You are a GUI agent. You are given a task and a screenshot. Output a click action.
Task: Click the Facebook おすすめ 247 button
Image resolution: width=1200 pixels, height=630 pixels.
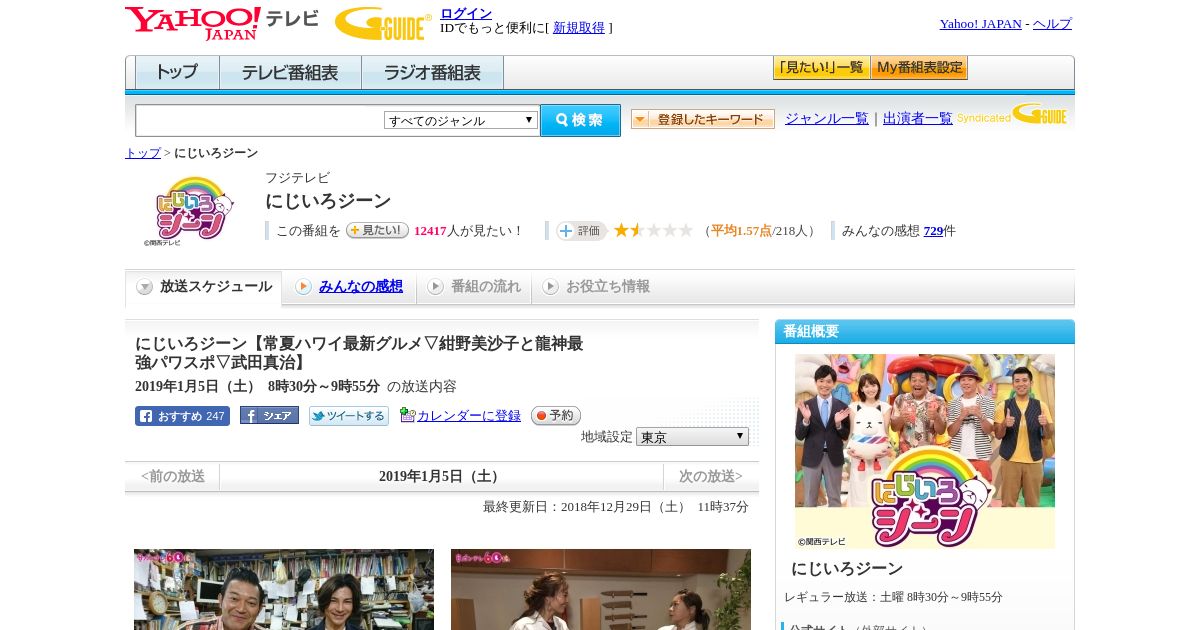click(x=182, y=416)
